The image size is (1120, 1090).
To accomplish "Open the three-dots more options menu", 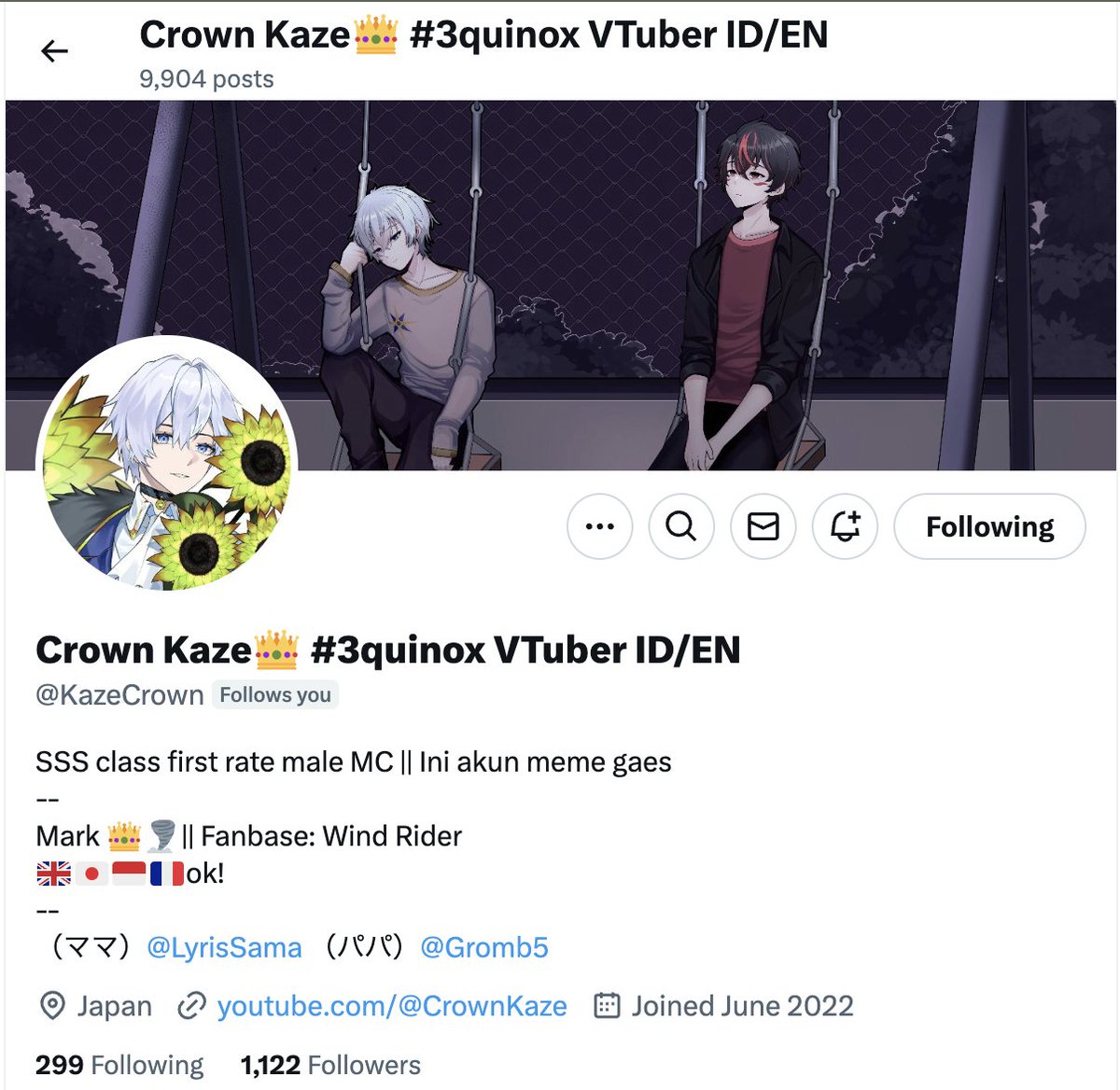I will click(x=599, y=526).
